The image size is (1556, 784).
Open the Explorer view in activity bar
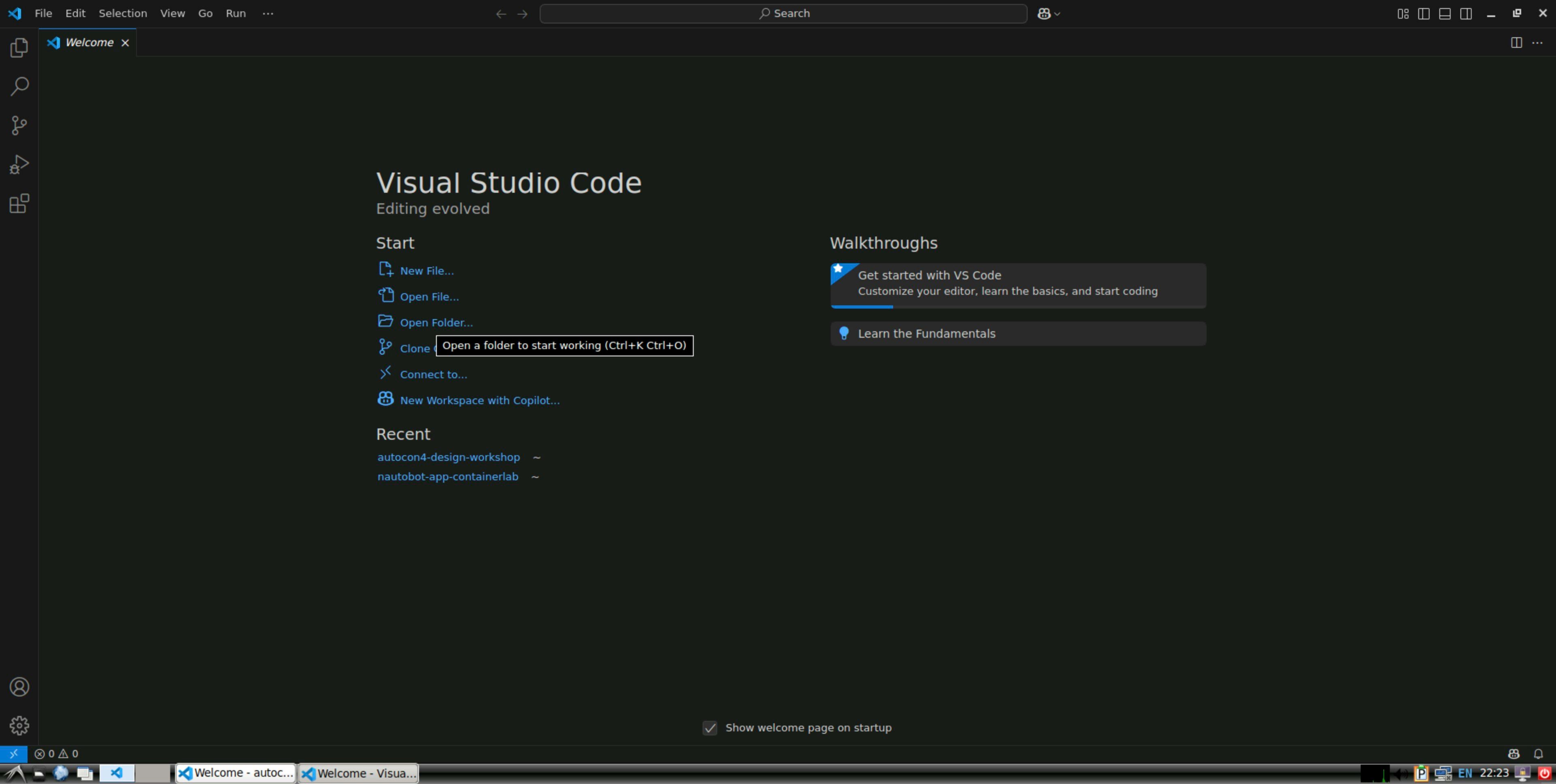[x=19, y=48]
